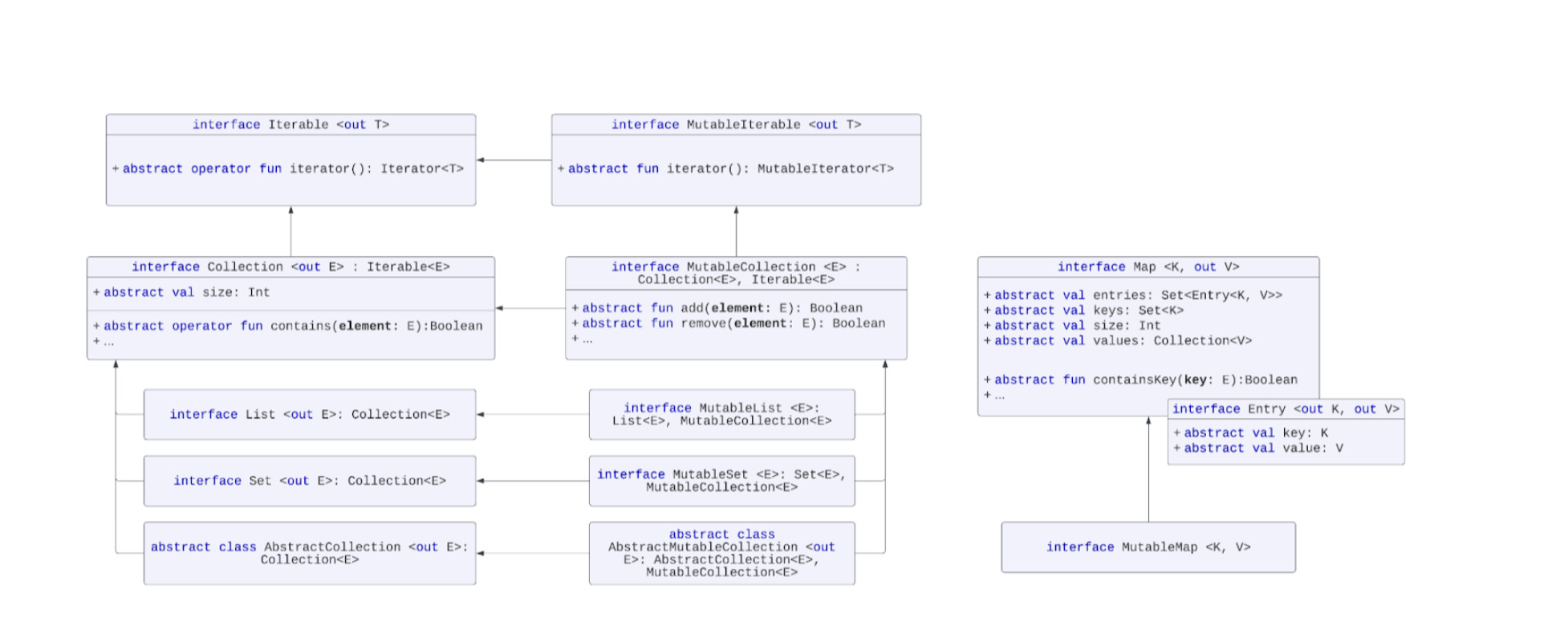Select 'interface Collection <out E> : Iterable<E>' header
Image resolution: width=1568 pixels, height=642 pixels.
[x=290, y=267]
